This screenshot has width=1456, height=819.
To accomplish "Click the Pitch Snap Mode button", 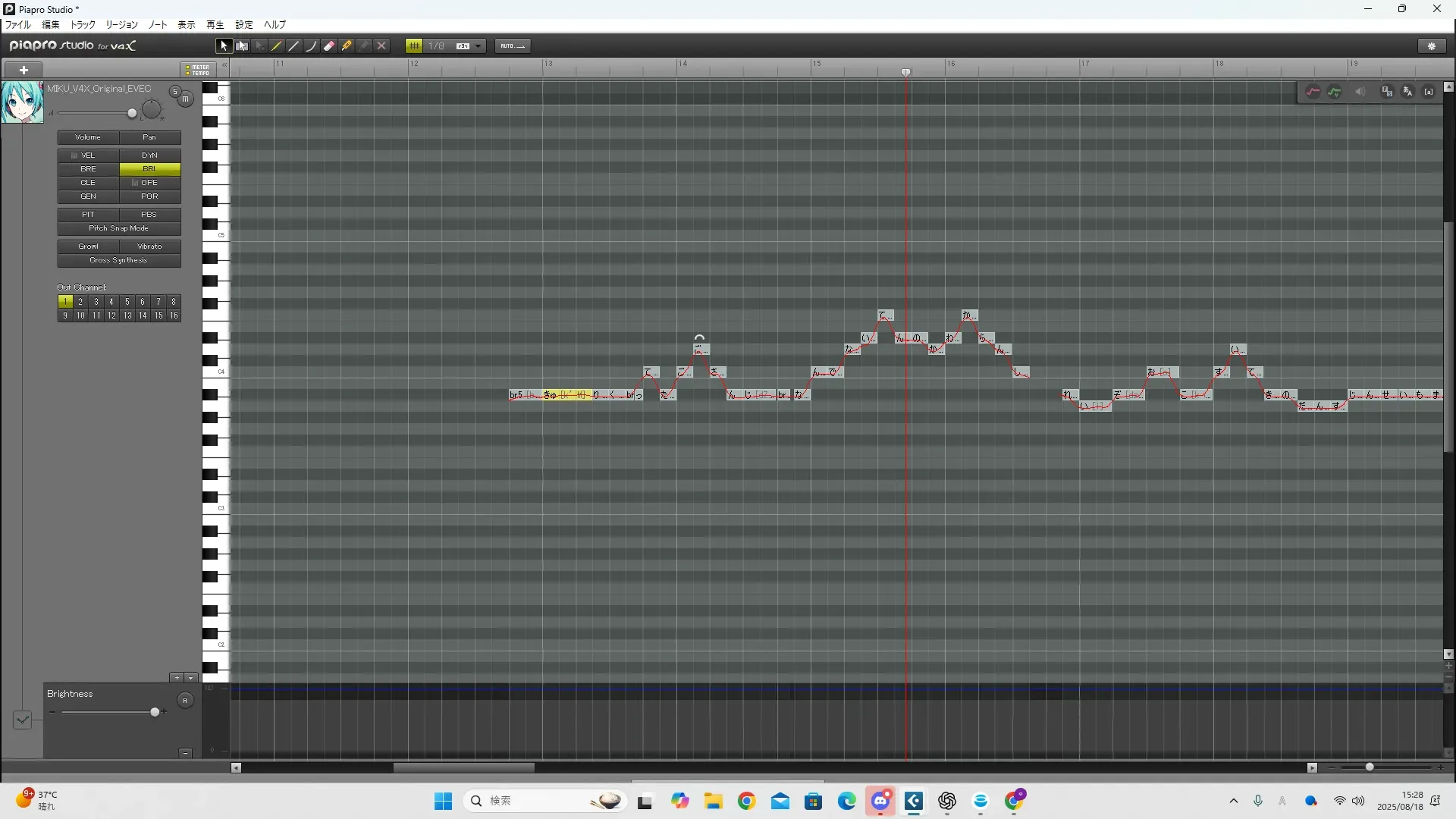I will [118, 228].
